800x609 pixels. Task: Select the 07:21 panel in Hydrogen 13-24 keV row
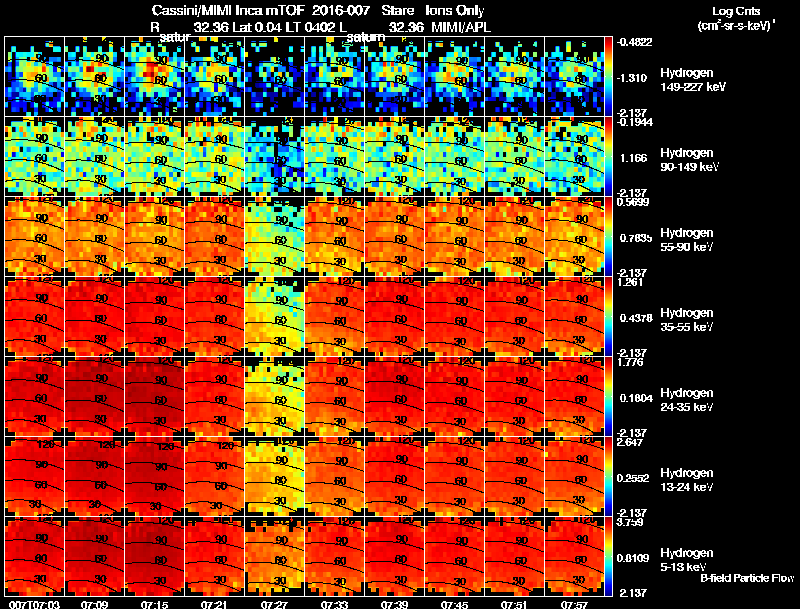(x=214, y=476)
